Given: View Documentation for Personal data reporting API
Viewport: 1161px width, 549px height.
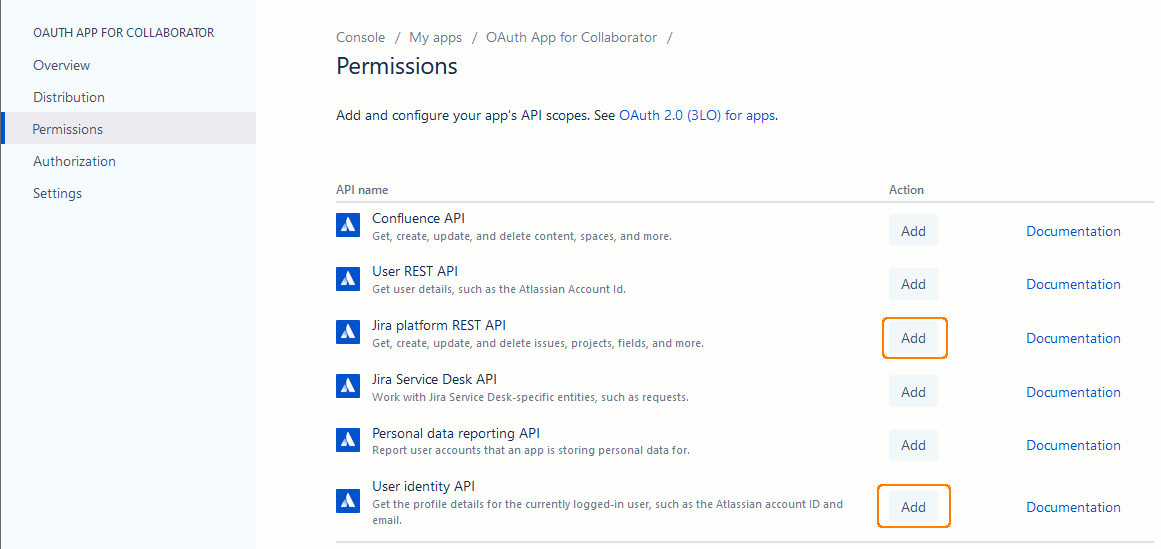Looking at the screenshot, I should pos(1073,445).
